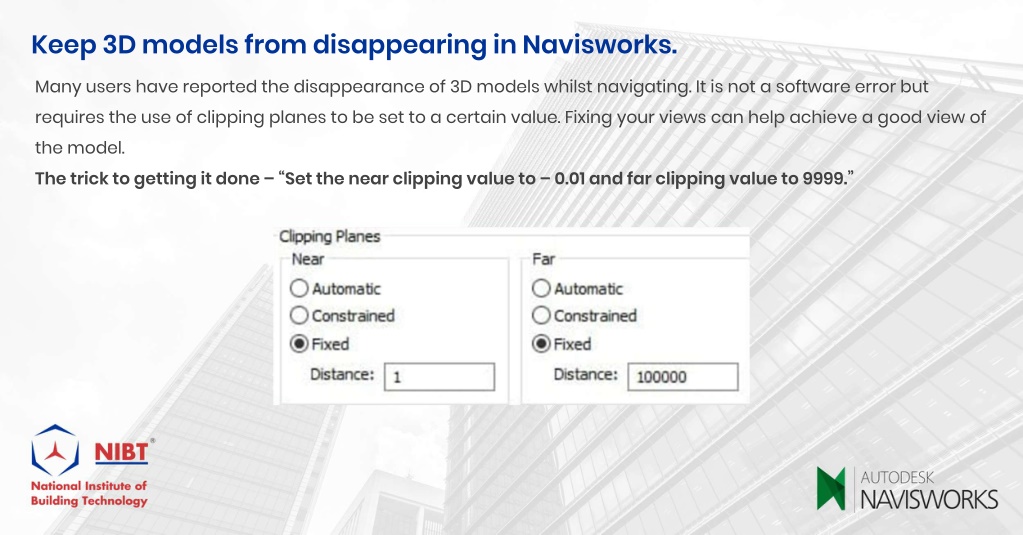Select the Near Fixed radio button
Viewport: 1023px width, 535px height.
(299, 344)
